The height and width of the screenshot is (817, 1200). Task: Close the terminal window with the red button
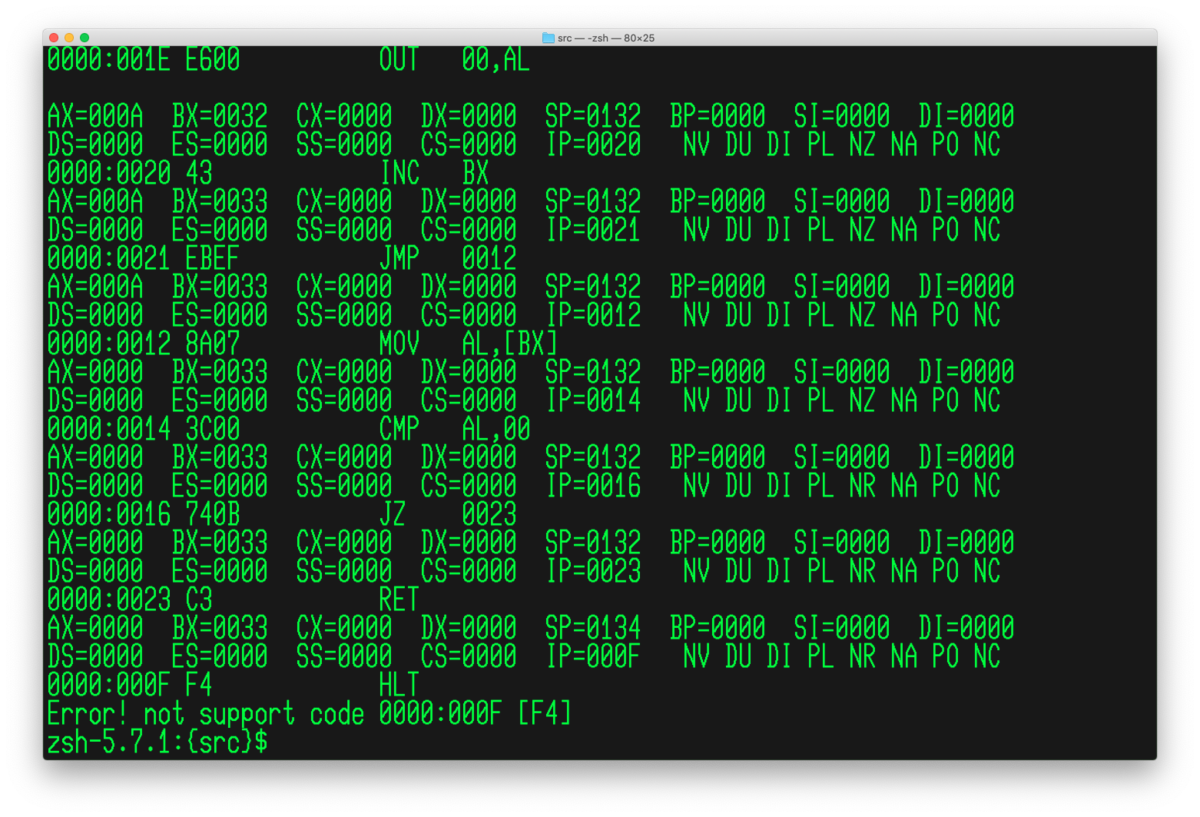(x=53, y=38)
